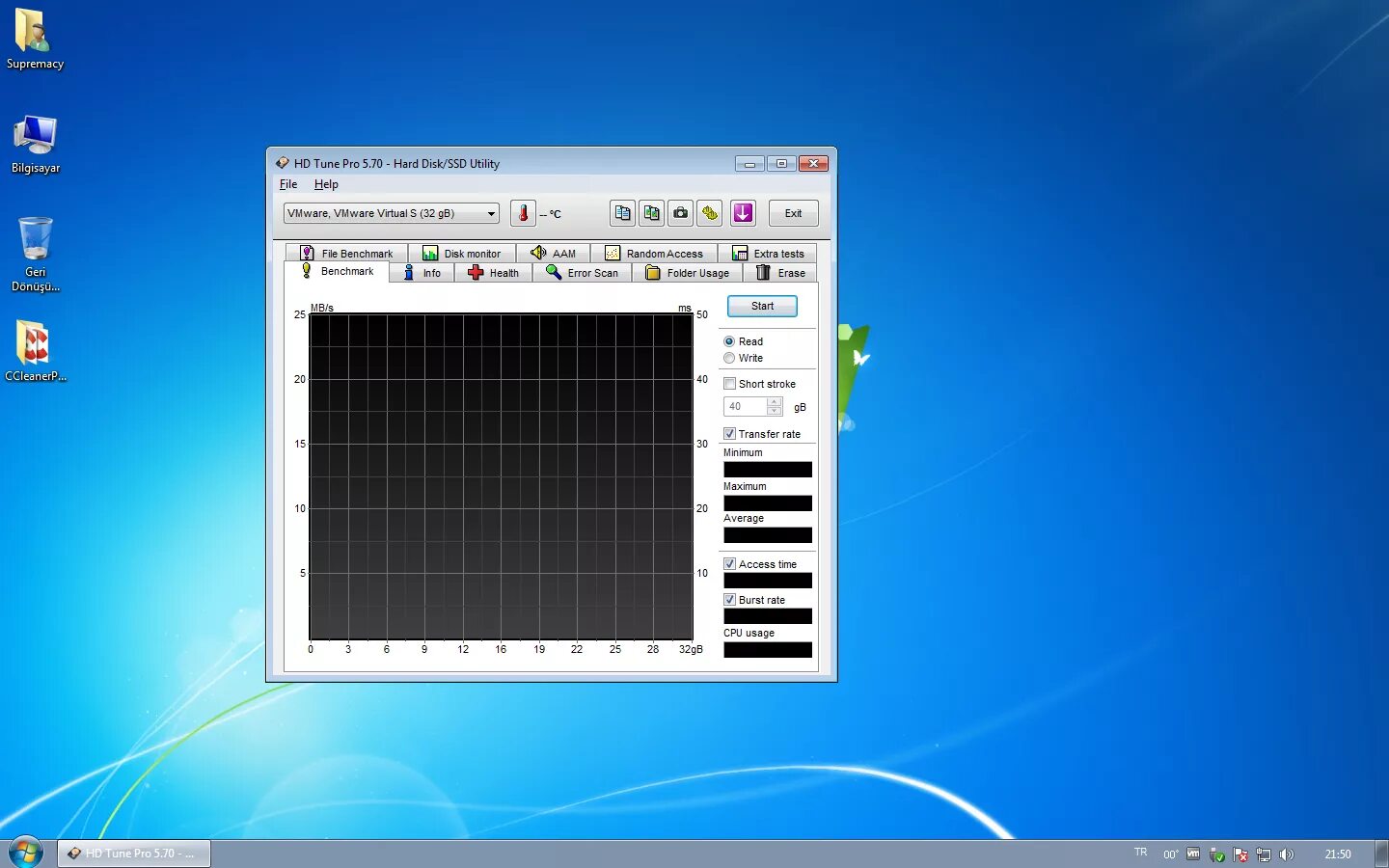Click the purple down arrow minimize-to-tray icon
1389x868 pixels.
[x=743, y=213]
